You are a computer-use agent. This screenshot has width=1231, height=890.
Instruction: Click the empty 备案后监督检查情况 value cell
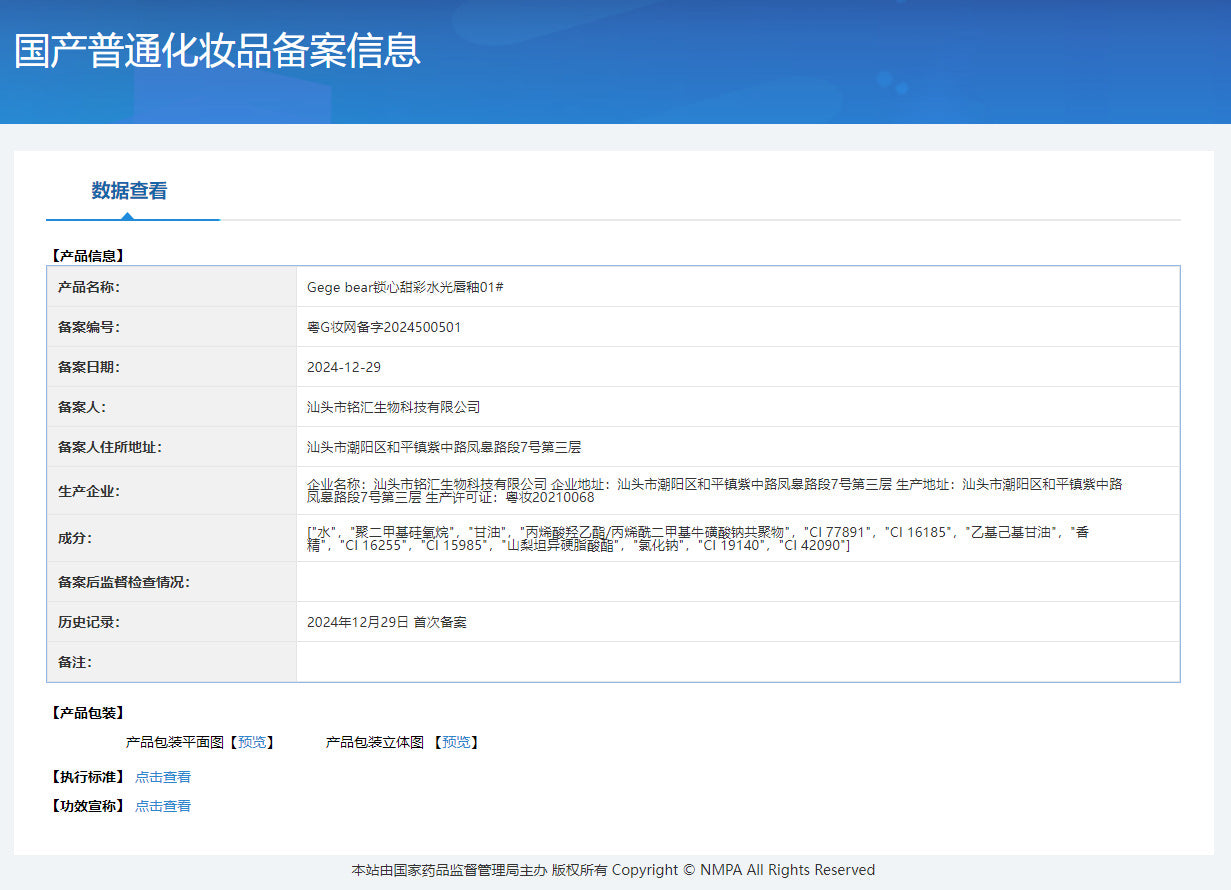click(x=737, y=582)
